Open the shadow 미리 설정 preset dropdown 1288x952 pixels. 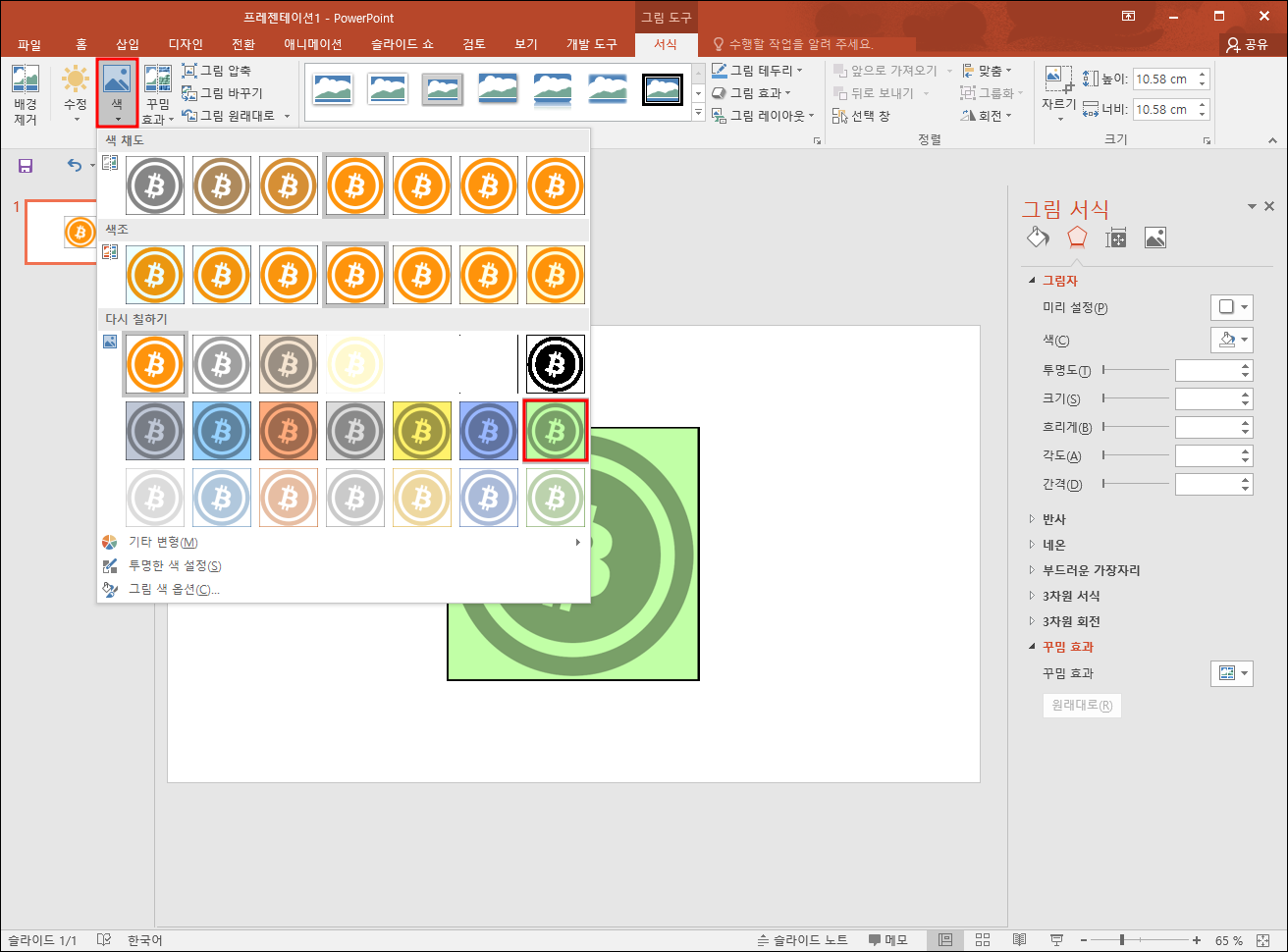[1231, 307]
